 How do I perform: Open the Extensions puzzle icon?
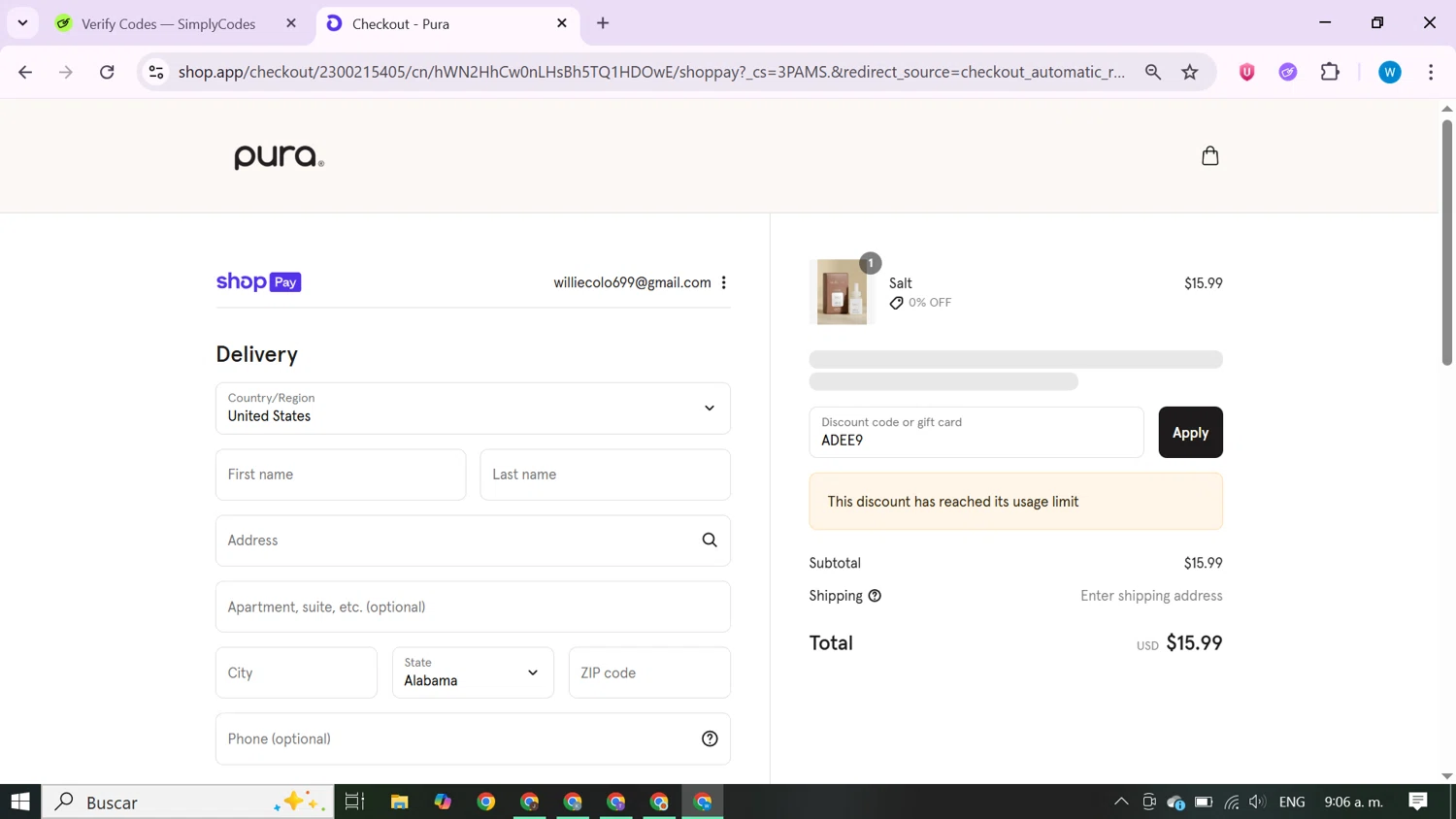point(1330,72)
